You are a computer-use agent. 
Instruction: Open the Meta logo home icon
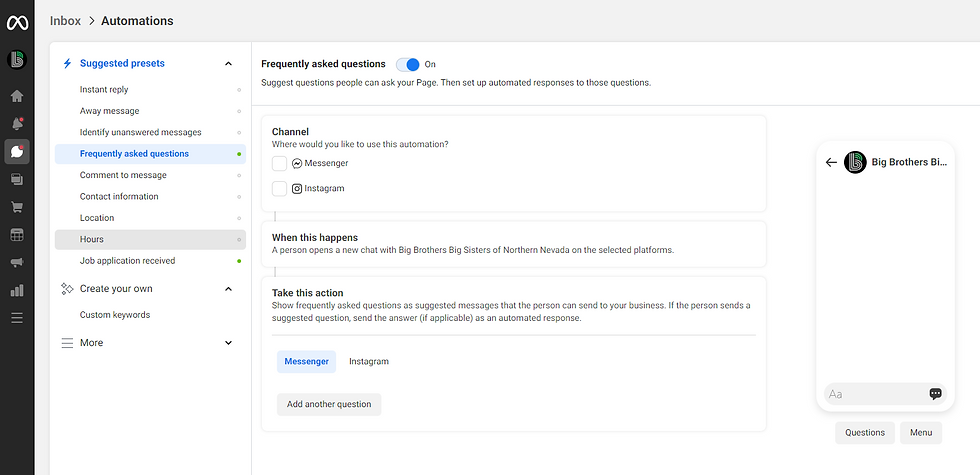[17, 23]
